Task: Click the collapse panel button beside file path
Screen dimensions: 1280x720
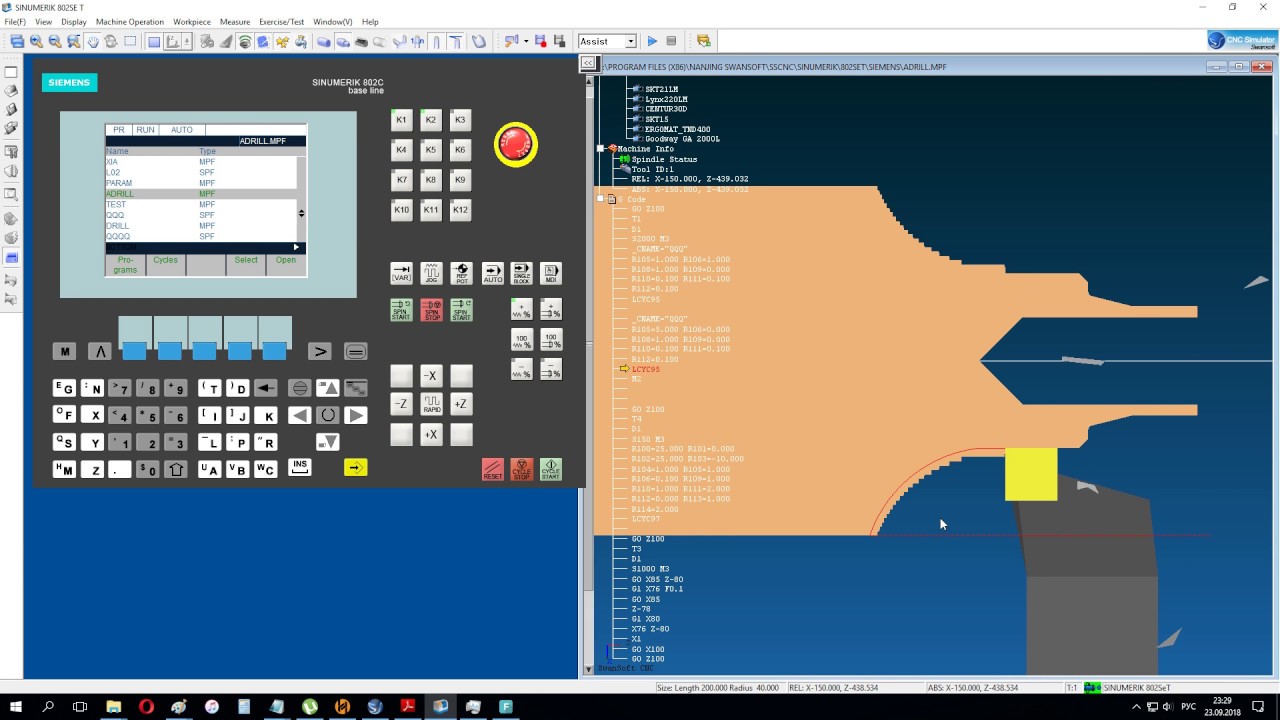Action: pos(588,63)
